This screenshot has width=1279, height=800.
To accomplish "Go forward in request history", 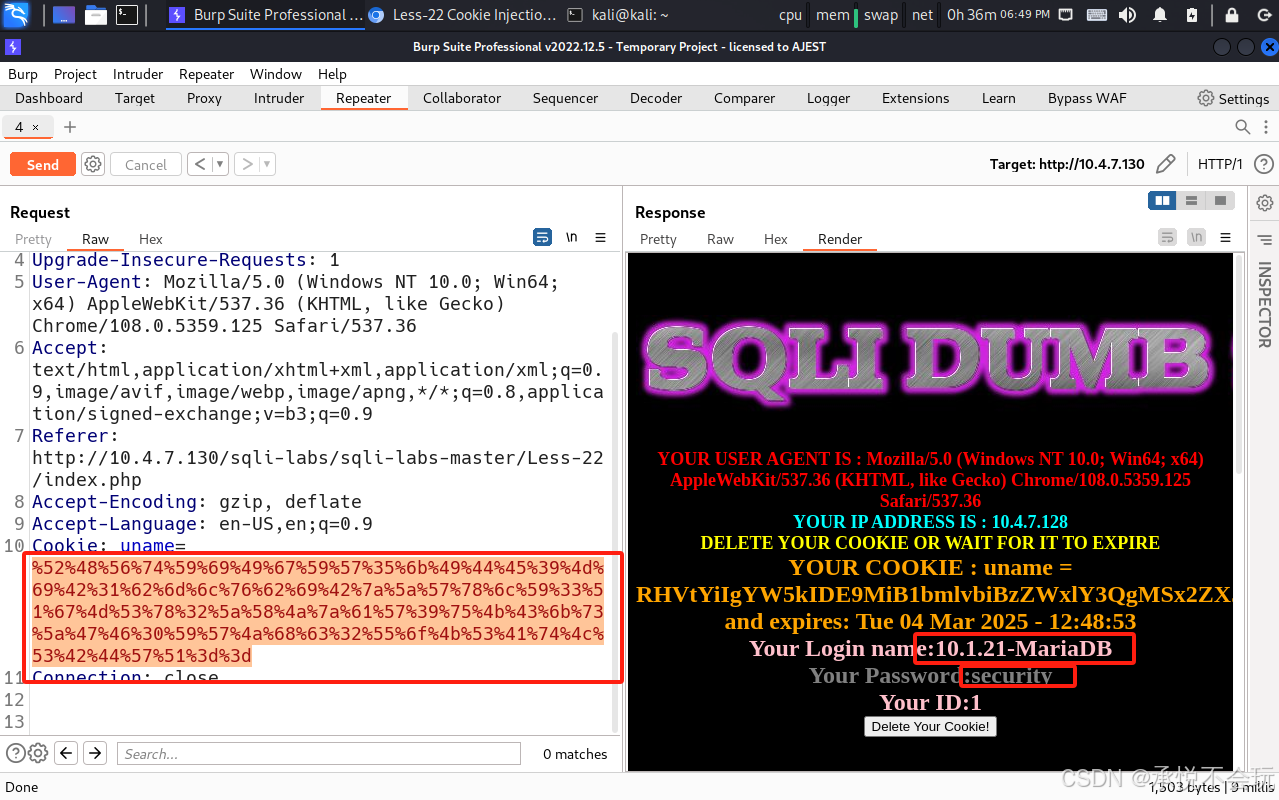I will (x=246, y=164).
